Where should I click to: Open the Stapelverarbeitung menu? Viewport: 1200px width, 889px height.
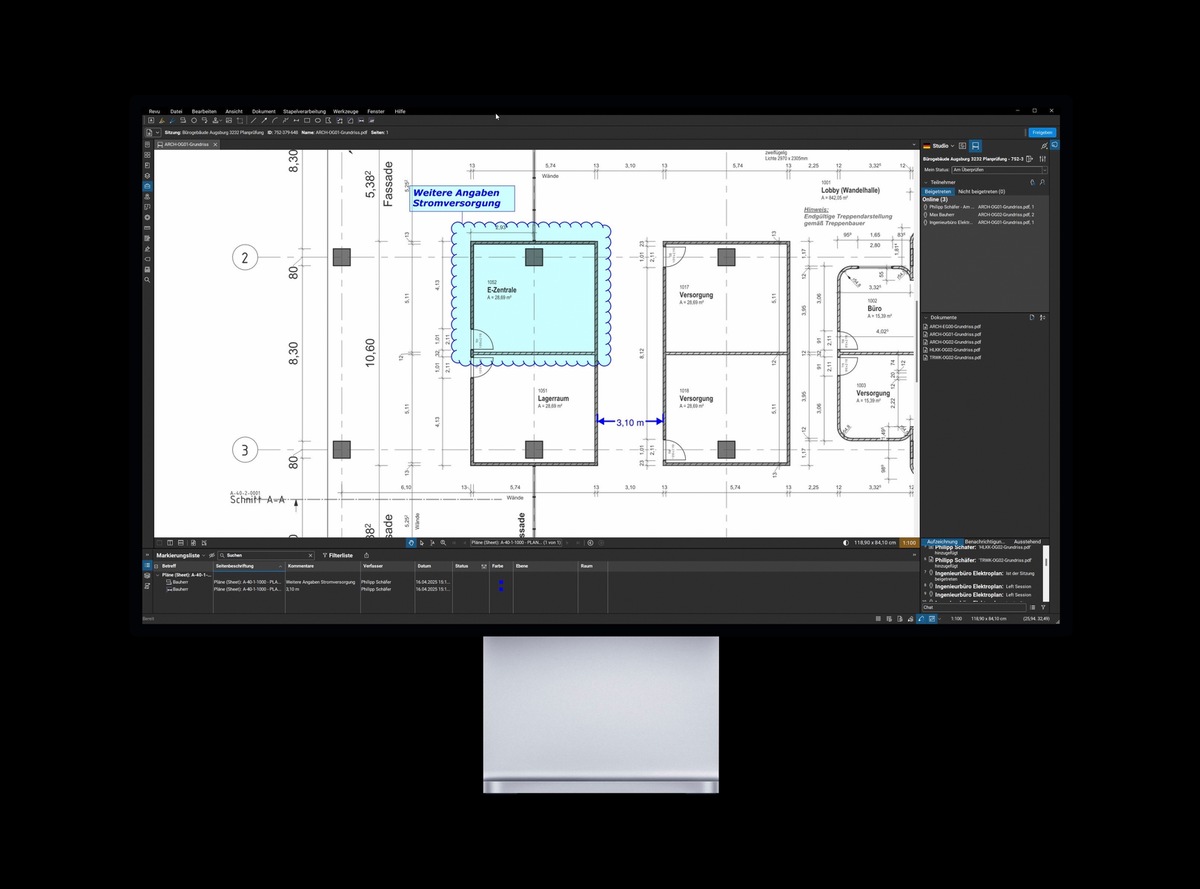click(x=304, y=111)
